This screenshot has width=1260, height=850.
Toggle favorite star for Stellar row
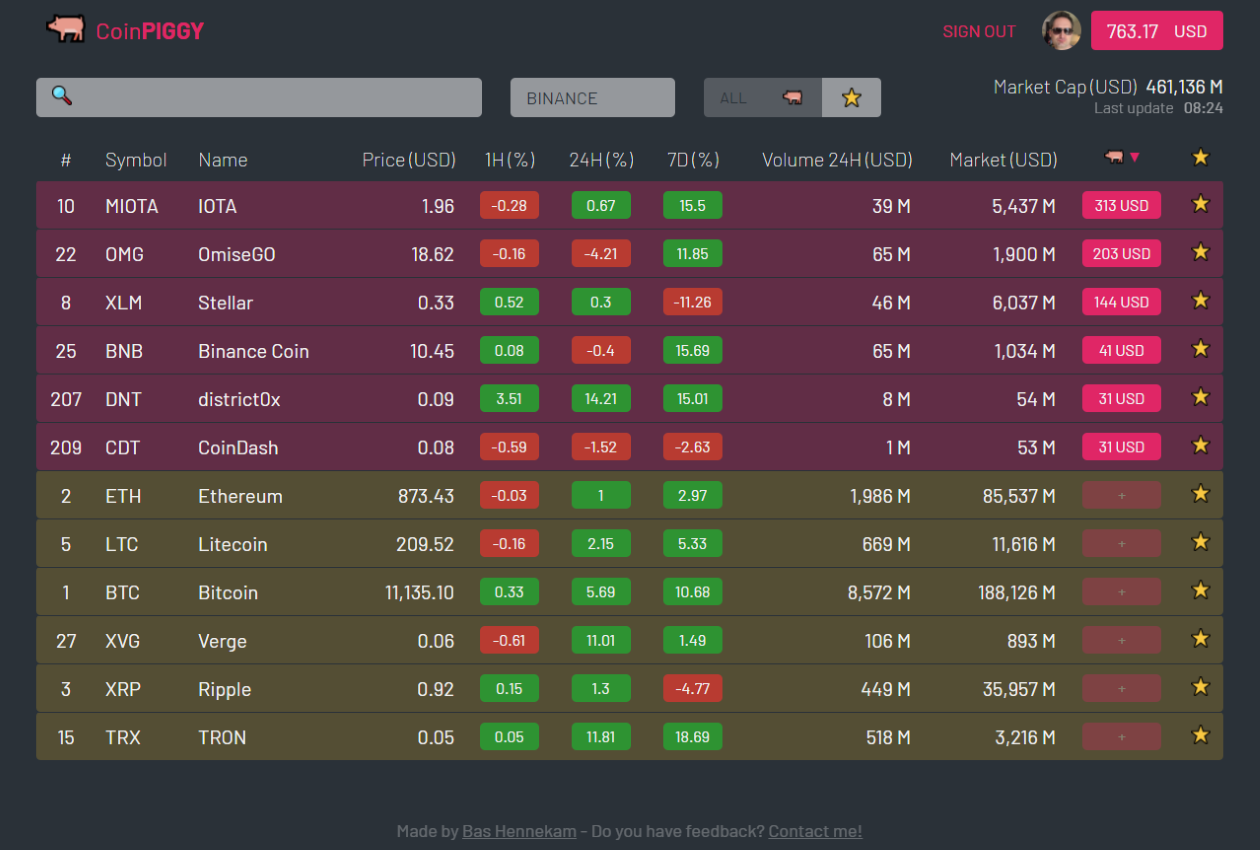pos(1201,300)
